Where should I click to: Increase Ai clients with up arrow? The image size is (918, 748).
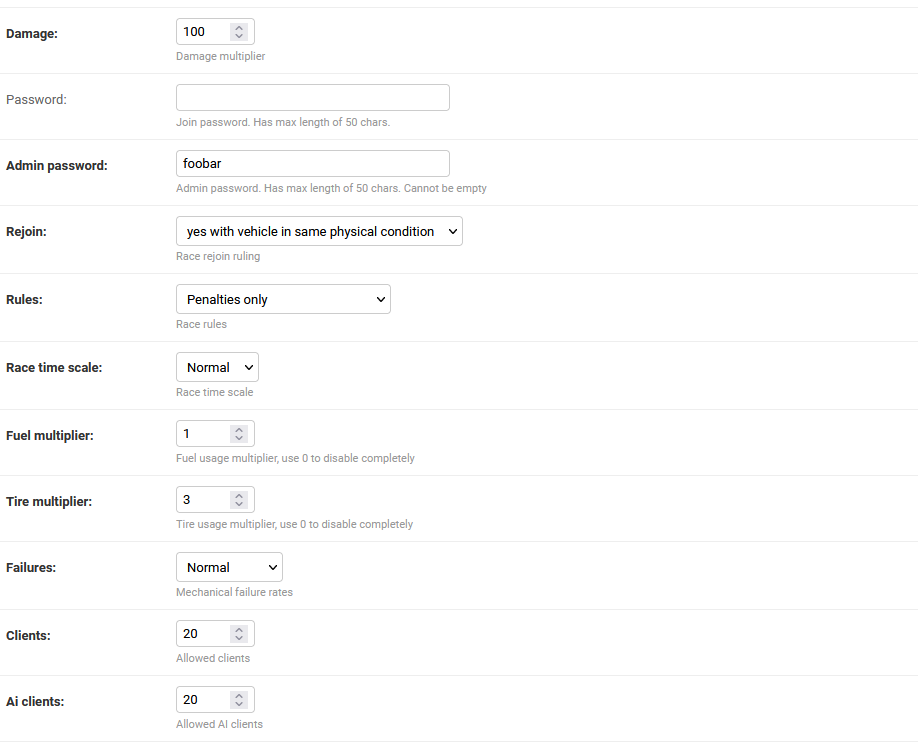[238, 696]
